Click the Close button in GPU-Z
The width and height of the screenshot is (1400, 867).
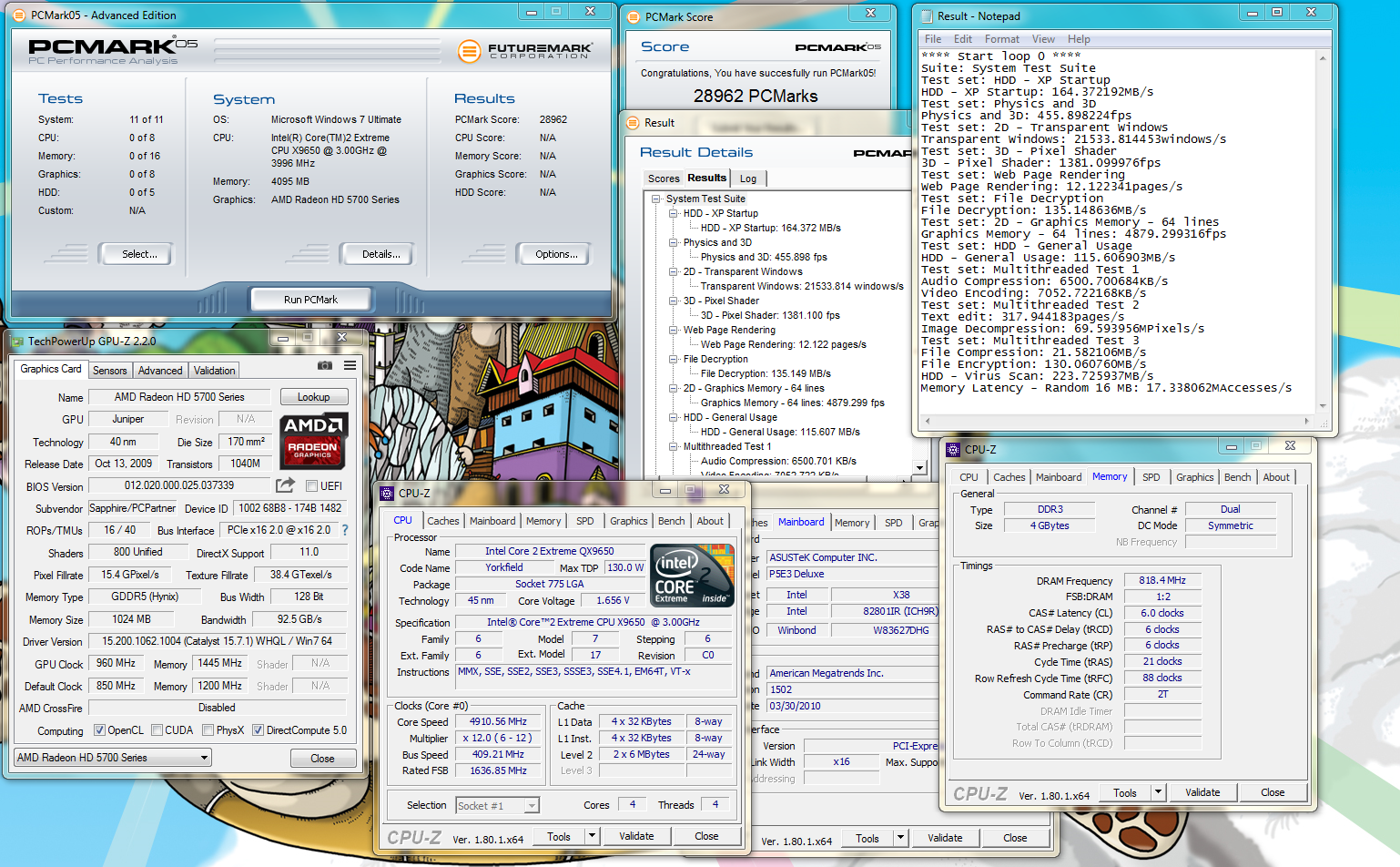coord(322,758)
